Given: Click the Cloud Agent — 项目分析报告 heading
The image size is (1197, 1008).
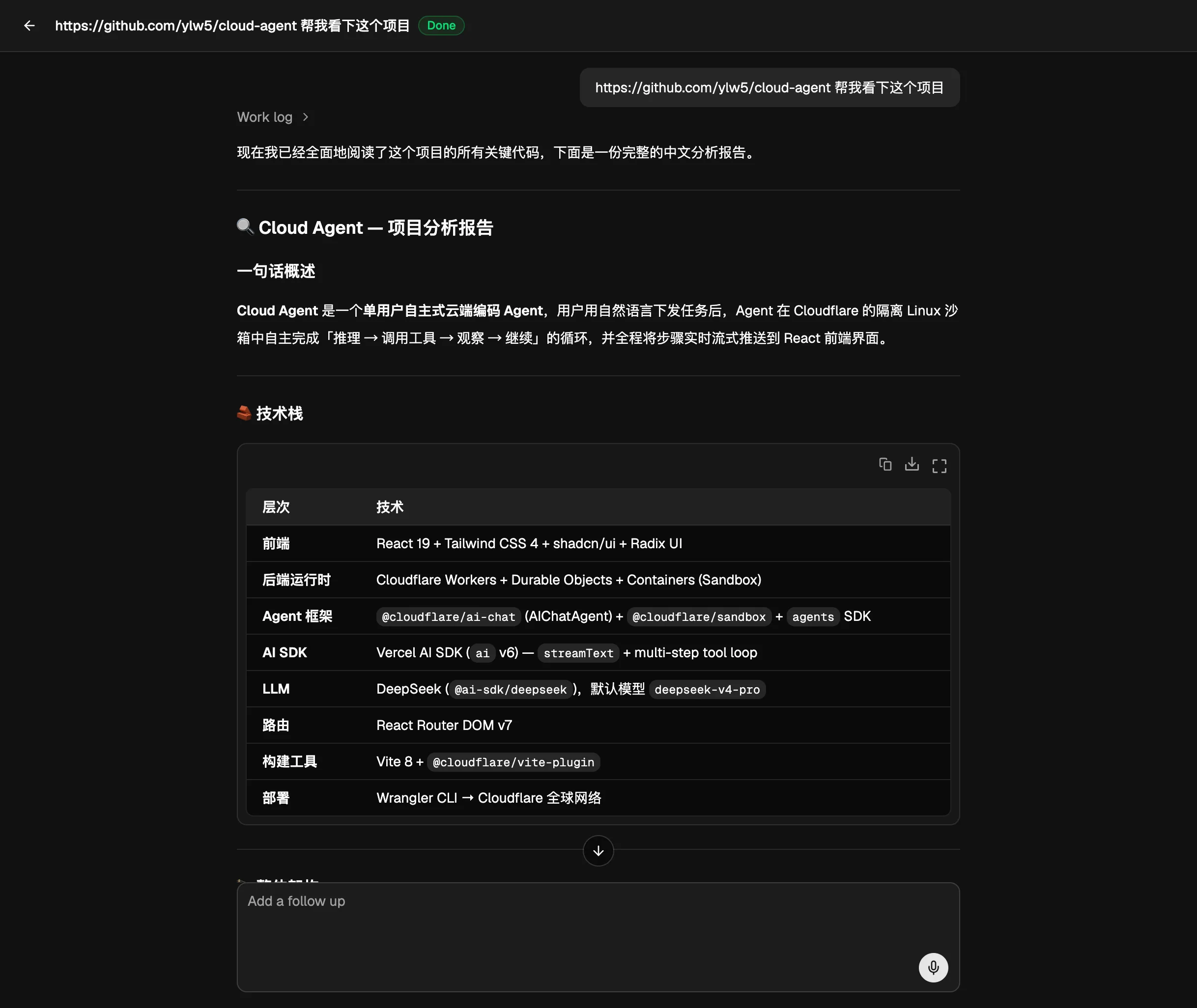Looking at the screenshot, I should [365, 227].
